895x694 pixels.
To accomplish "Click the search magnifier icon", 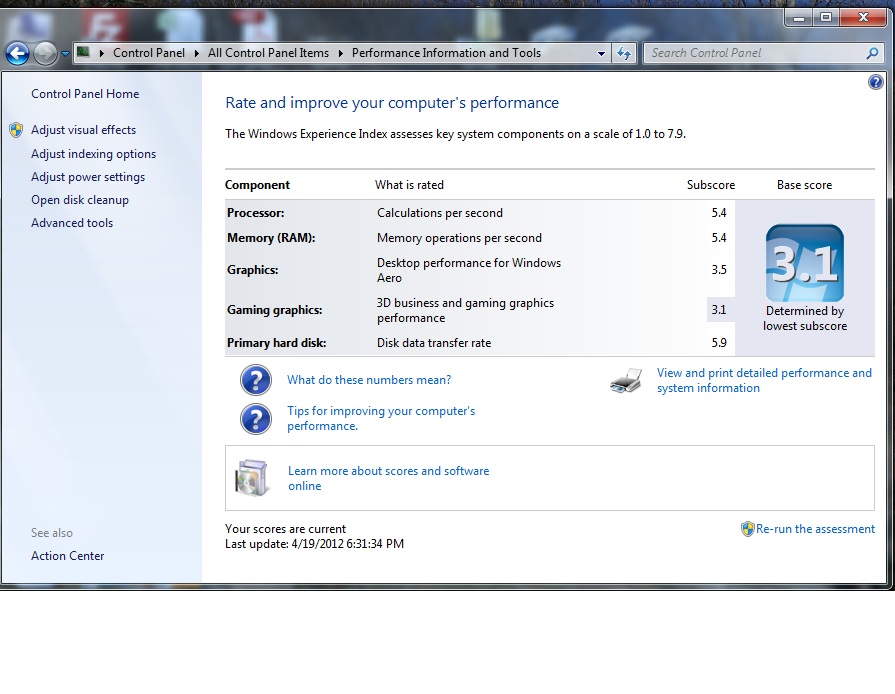I will point(872,53).
